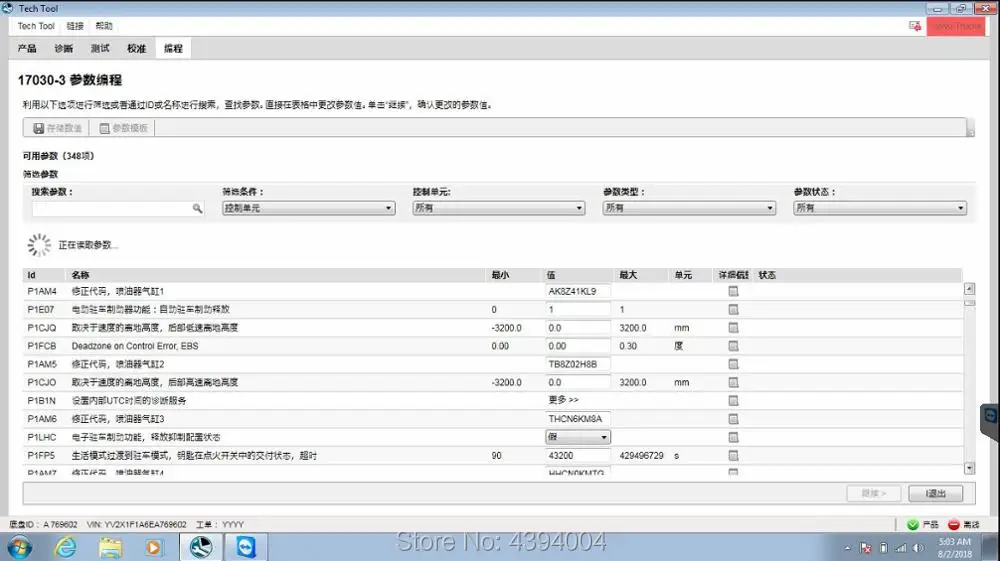Open details icon for row P1FP5
The image size is (1000, 561).
[x=733, y=455]
